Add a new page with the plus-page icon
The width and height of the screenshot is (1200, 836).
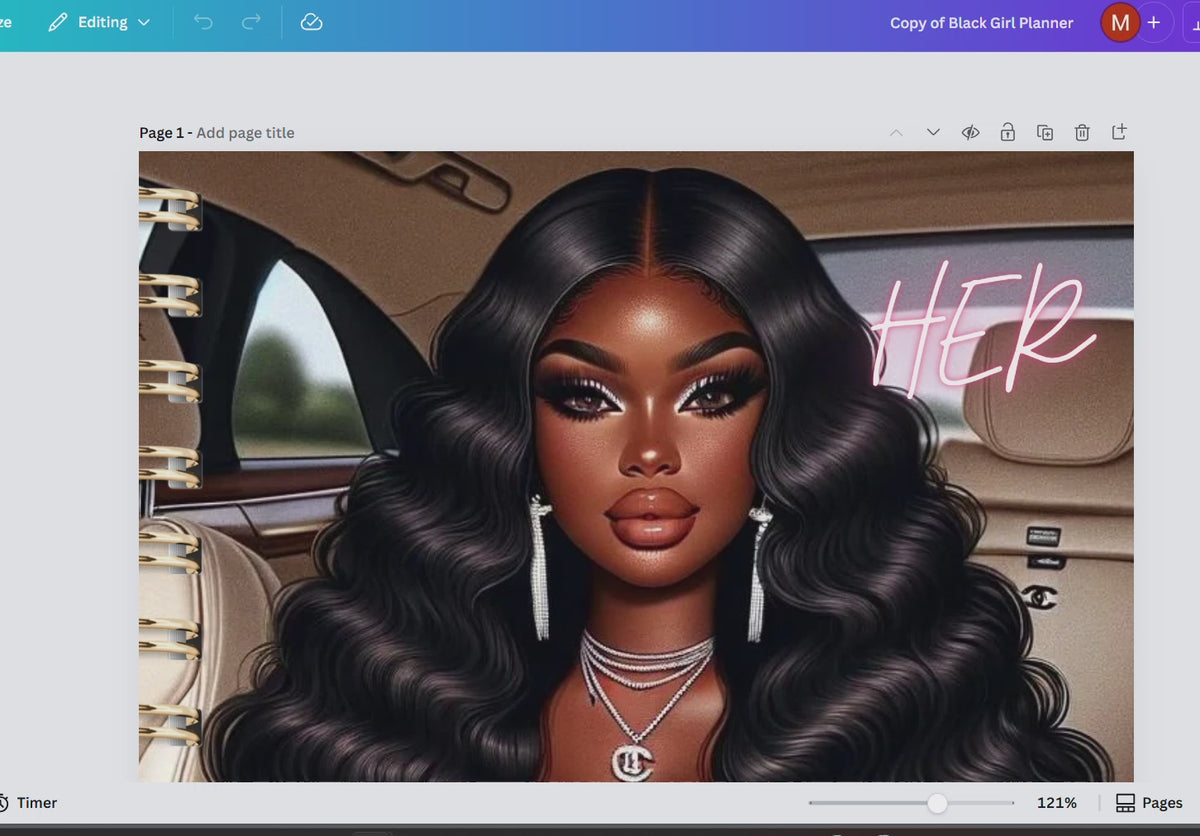point(1119,132)
